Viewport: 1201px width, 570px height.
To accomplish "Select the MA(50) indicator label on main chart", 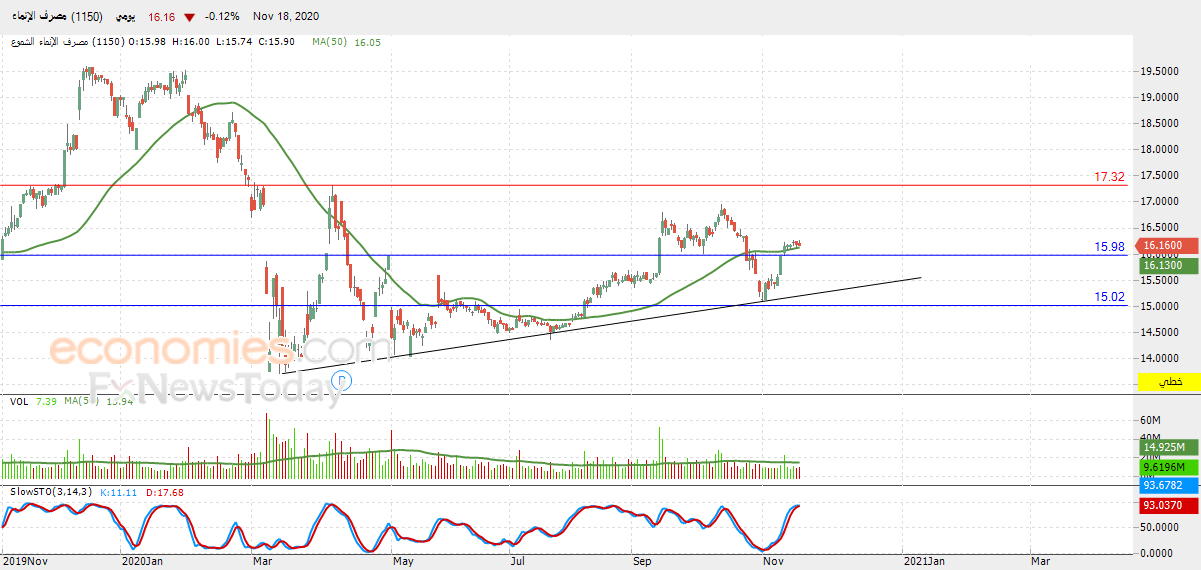I will (x=330, y=42).
